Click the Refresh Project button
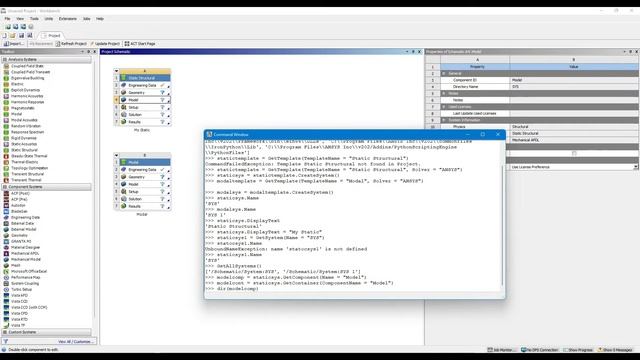The width and height of the screenshot is (640, 360). coord(71,44)
